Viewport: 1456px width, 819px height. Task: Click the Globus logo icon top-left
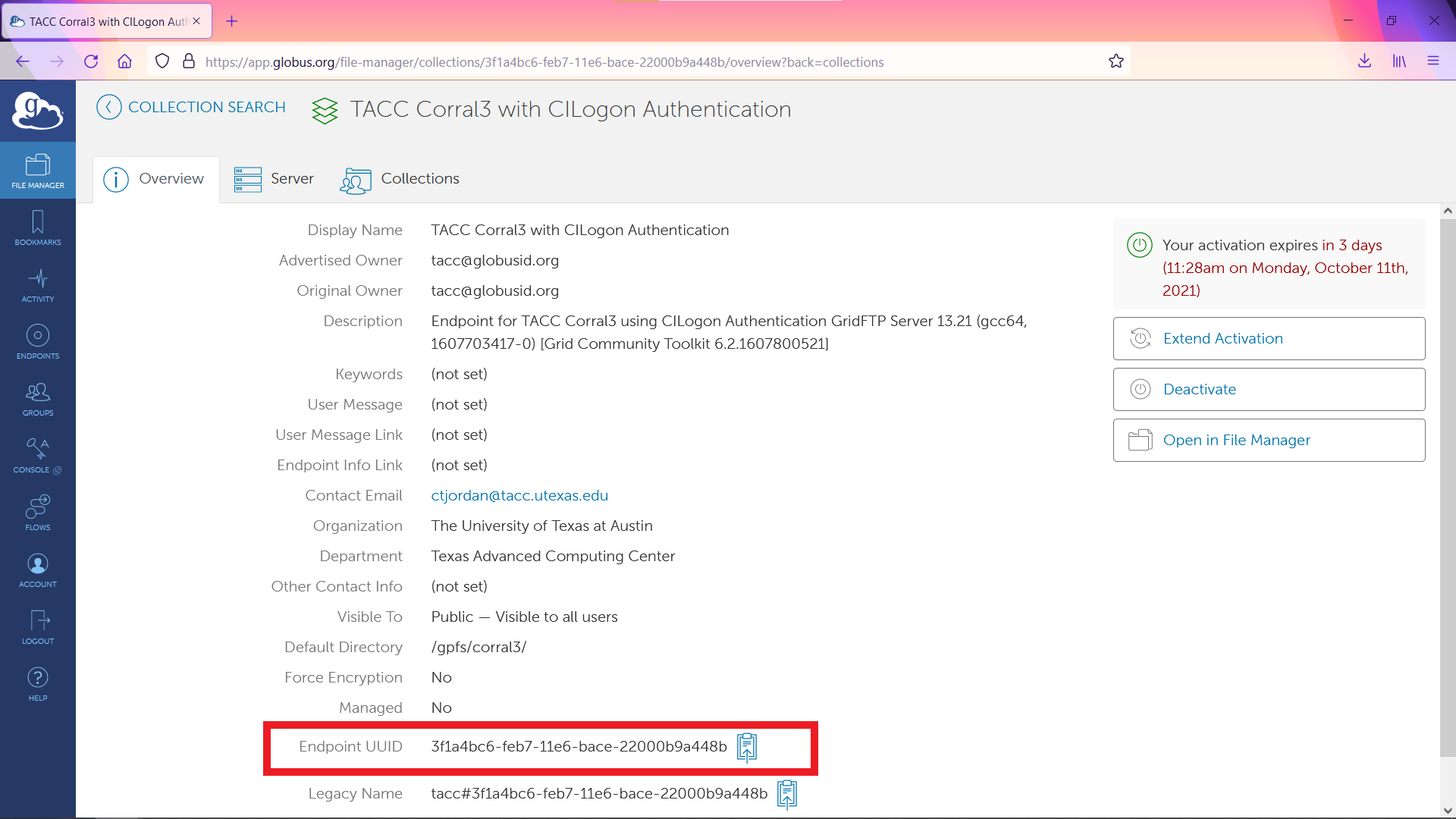(38, 110)
